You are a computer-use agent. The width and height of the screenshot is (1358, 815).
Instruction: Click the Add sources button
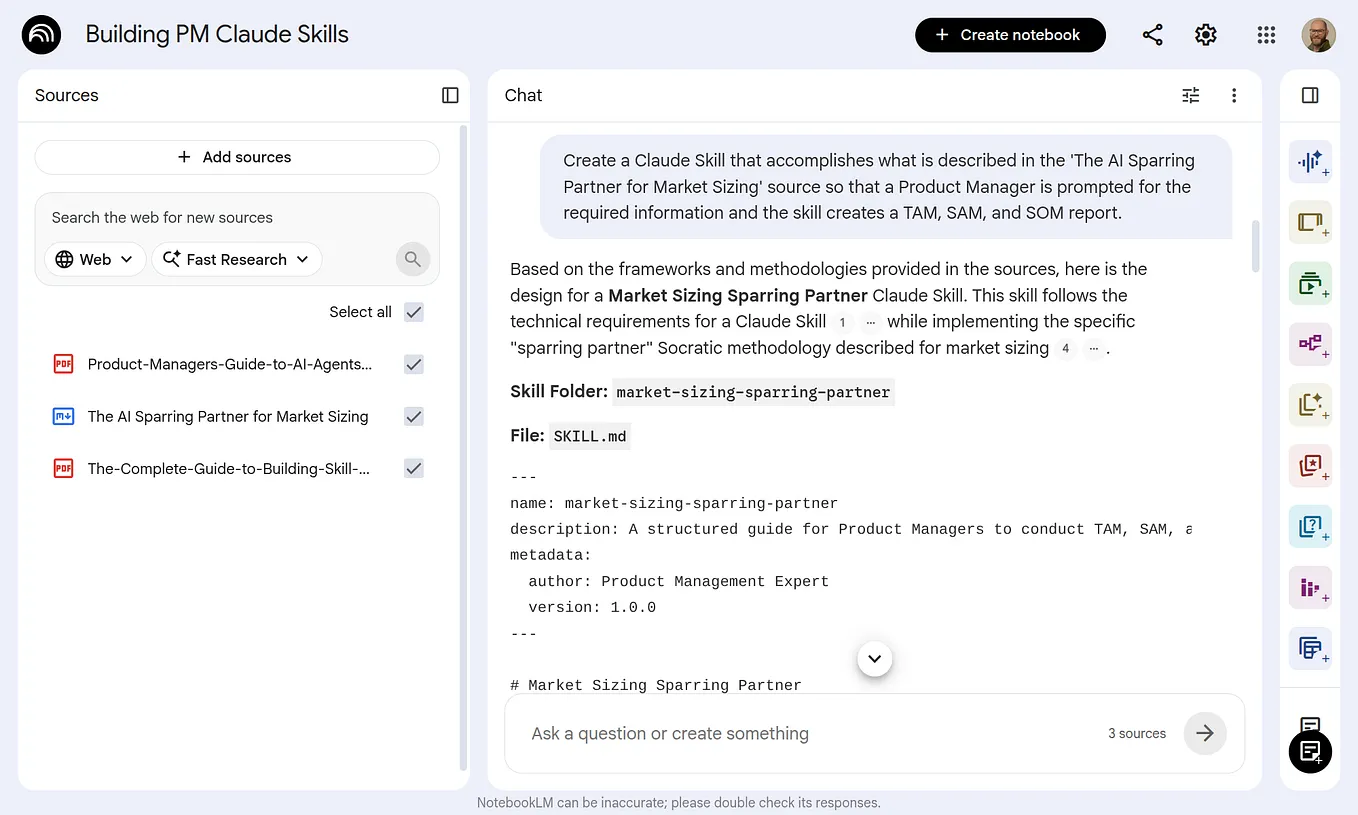[x=237, y=157]
